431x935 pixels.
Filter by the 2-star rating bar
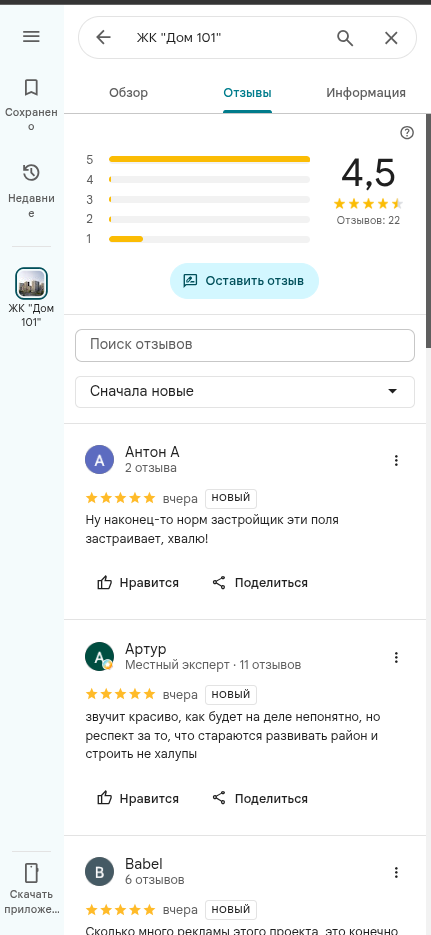(198, 219)
